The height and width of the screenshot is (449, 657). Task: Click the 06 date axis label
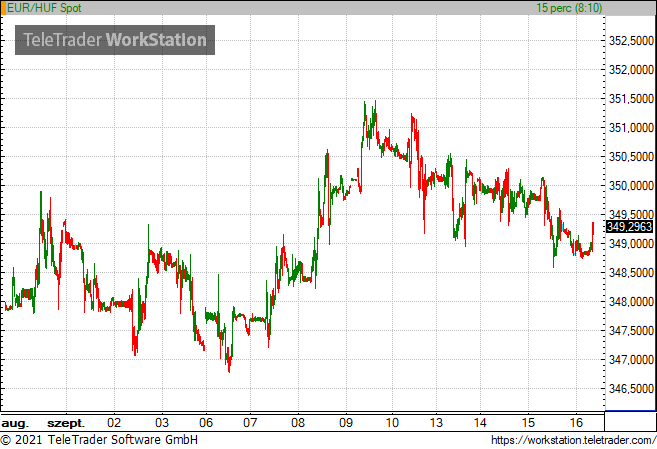[206, 423]
